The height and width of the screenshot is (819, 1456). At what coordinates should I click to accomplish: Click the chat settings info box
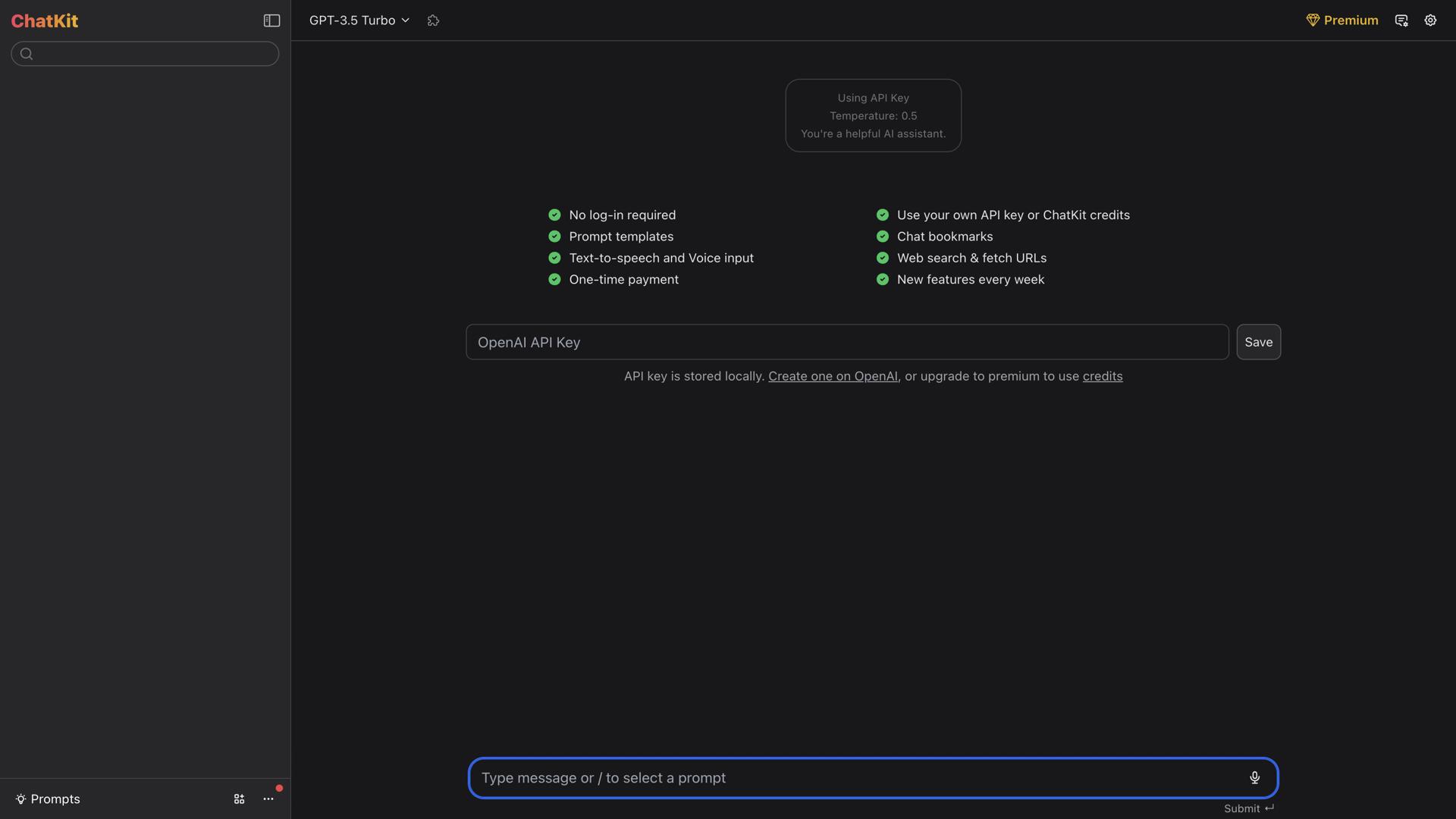coord(873,115)
